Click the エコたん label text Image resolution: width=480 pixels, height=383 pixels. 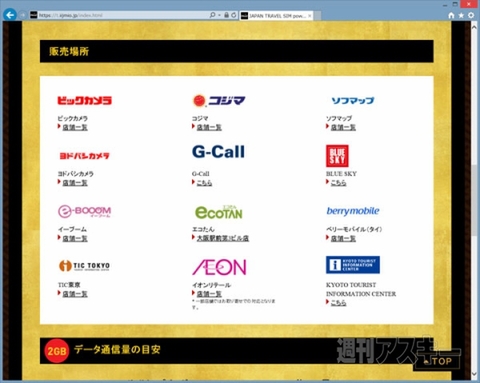point(203,229)
